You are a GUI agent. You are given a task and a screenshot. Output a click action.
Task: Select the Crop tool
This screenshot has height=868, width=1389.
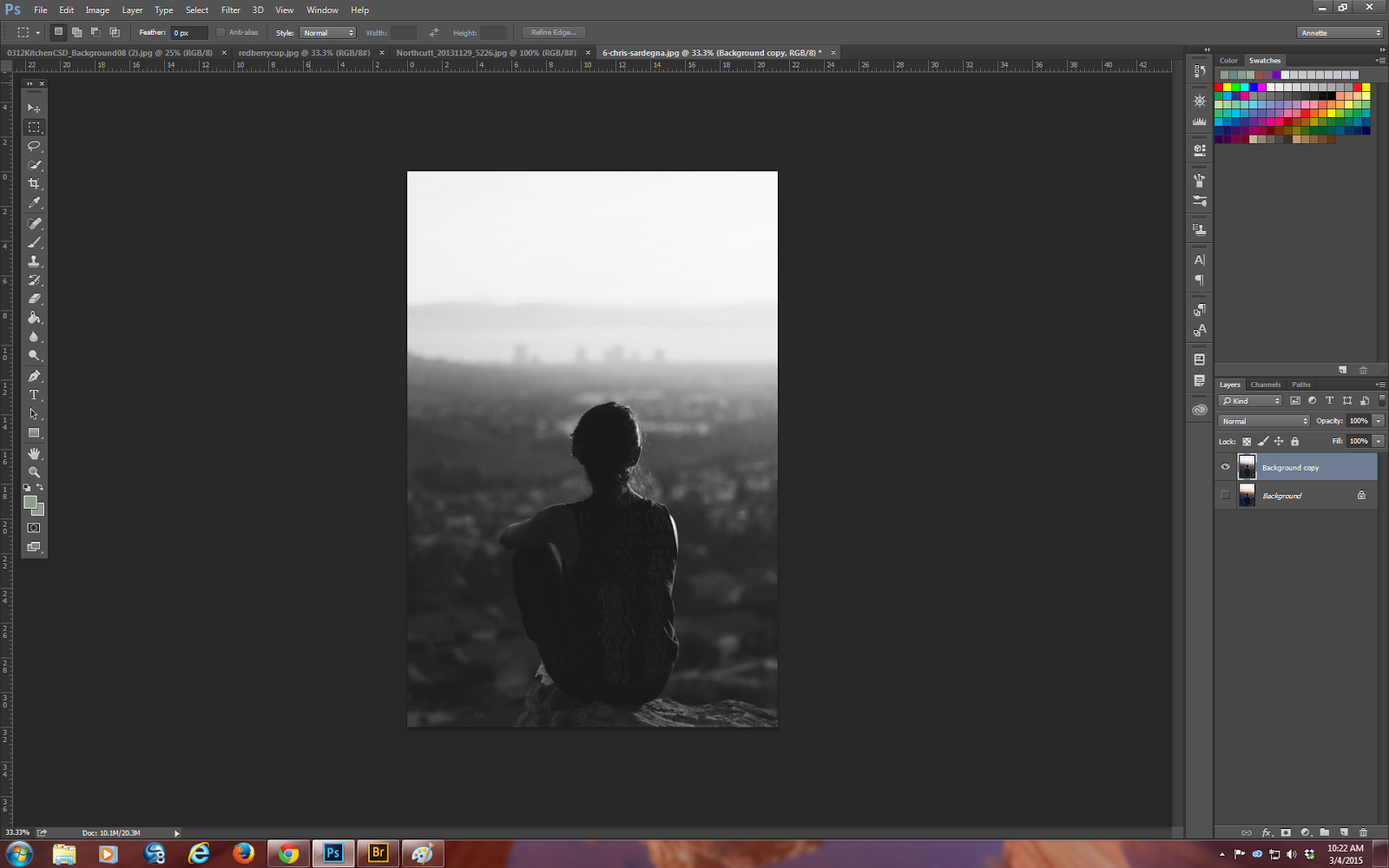34,184
